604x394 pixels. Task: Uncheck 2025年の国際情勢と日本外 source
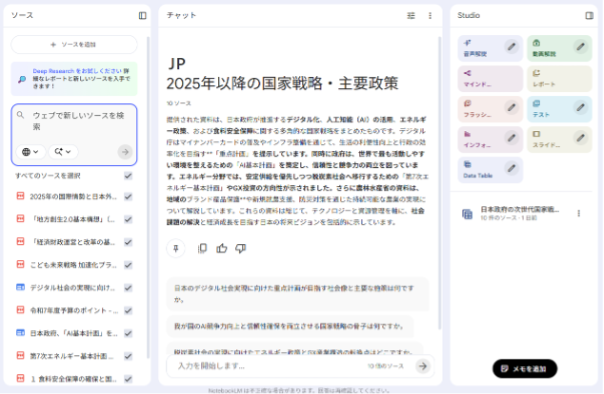click(x=128, y=196)
